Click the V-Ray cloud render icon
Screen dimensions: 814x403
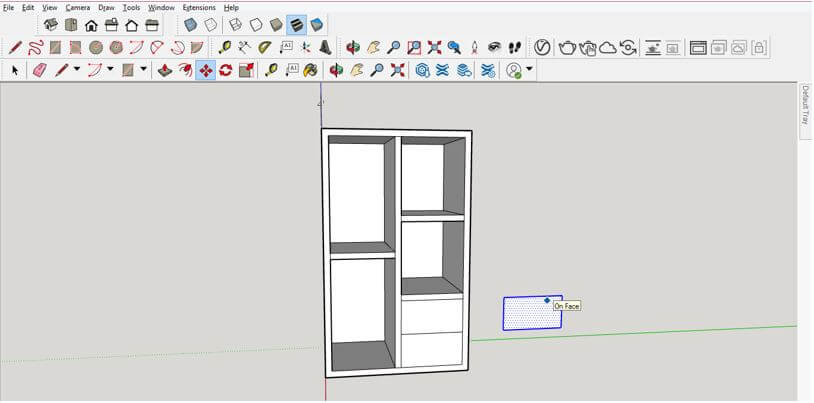(x=608, y=48)
